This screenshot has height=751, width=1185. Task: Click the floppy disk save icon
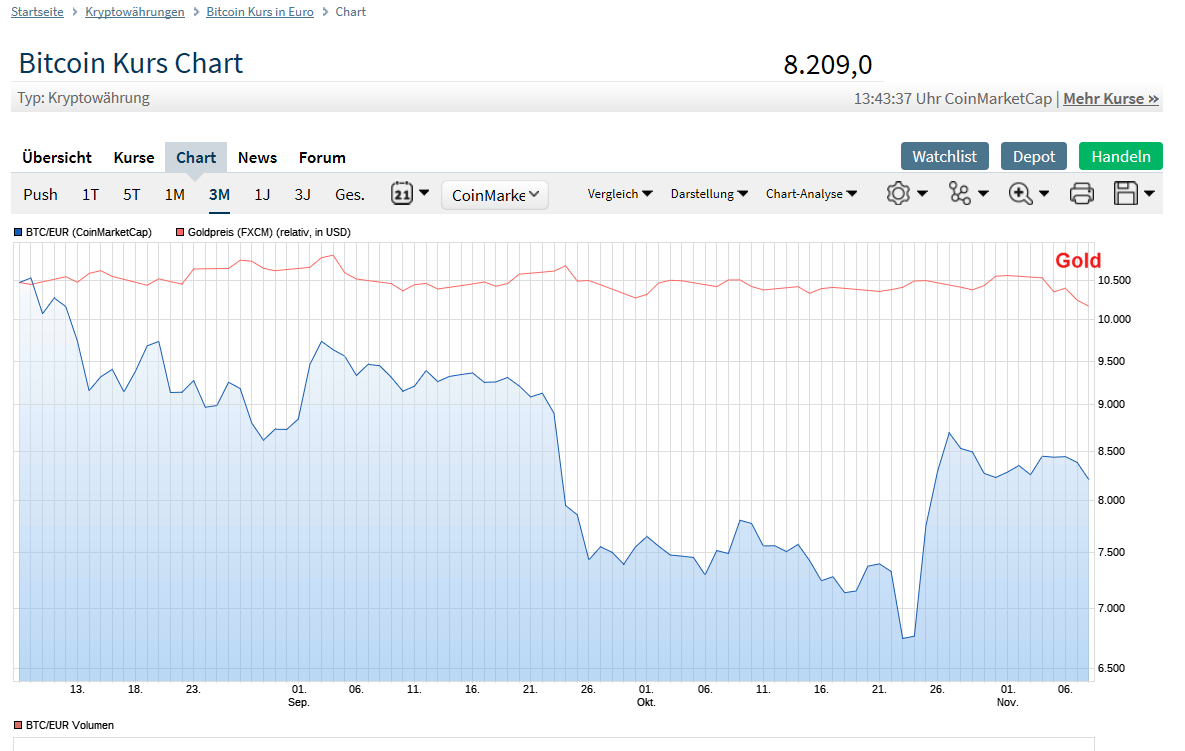coord(1125,193)
